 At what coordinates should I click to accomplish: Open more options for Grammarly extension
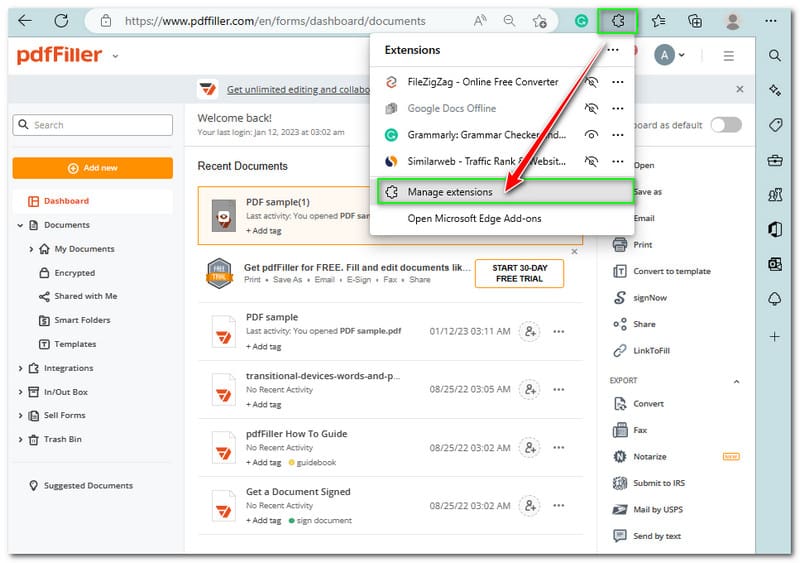(x=617, y=135)
